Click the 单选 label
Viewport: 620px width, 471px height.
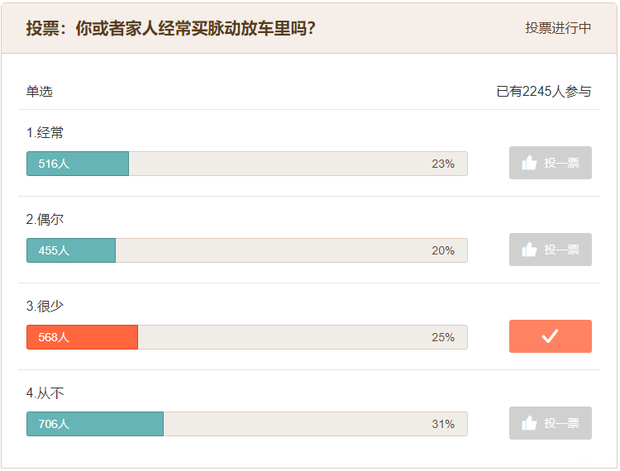click(x=39, y=92)
